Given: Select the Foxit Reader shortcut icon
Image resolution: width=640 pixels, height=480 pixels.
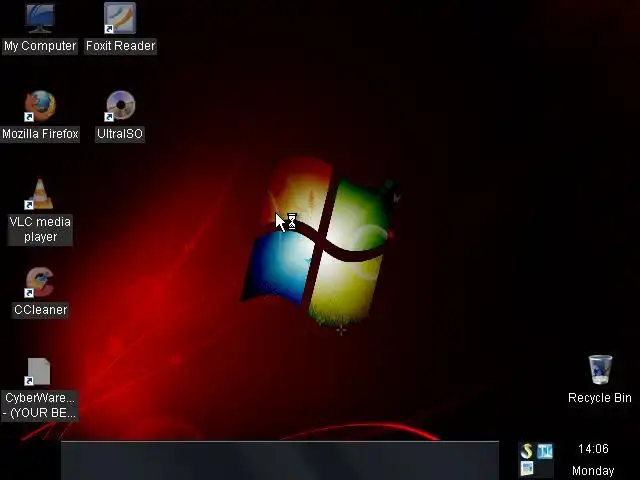Looking at the screenshot, I should coord(120,18).
